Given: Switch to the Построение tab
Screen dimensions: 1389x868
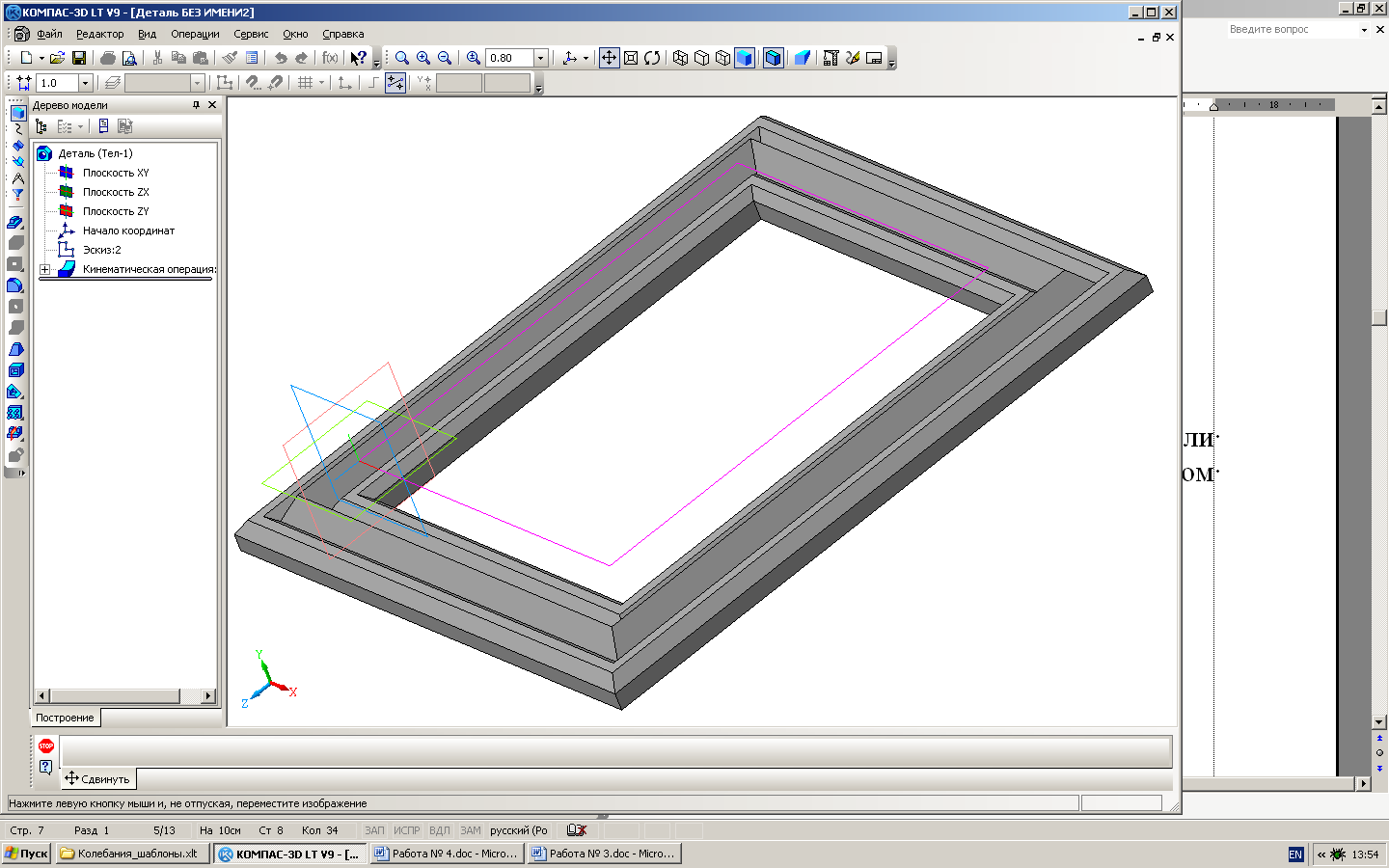Looking at the screenshot, I should (65, 718).
